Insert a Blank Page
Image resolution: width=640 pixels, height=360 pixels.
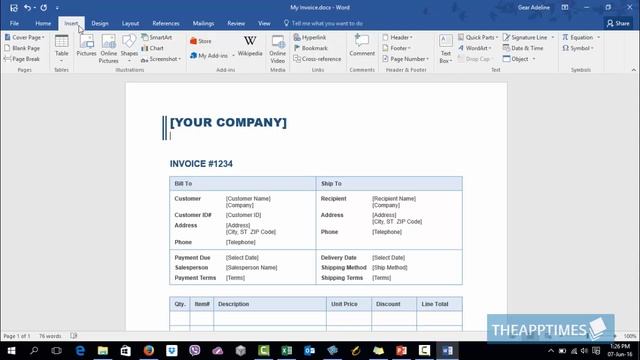pos(22,48)
